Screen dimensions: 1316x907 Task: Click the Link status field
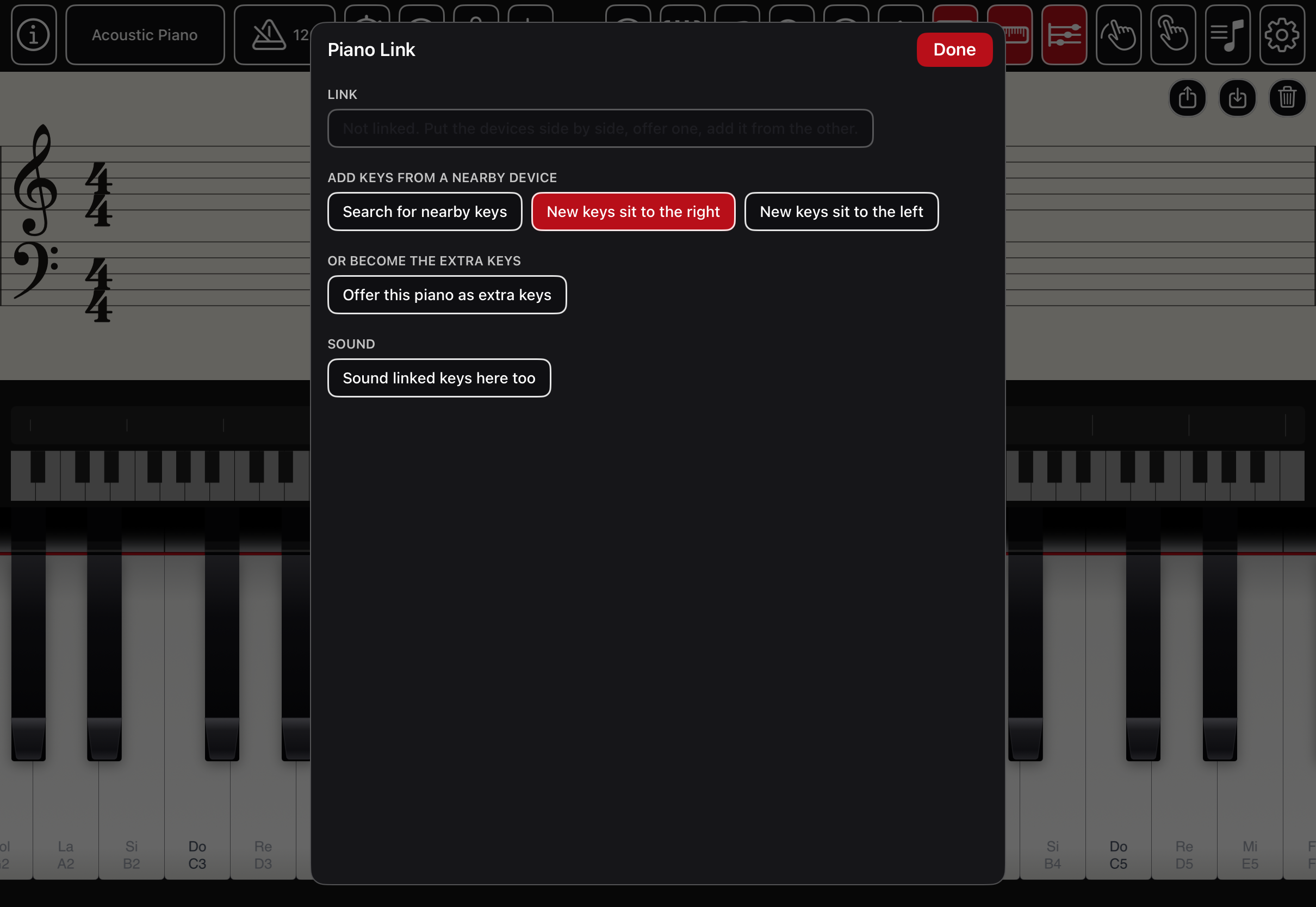coord(600,128)
